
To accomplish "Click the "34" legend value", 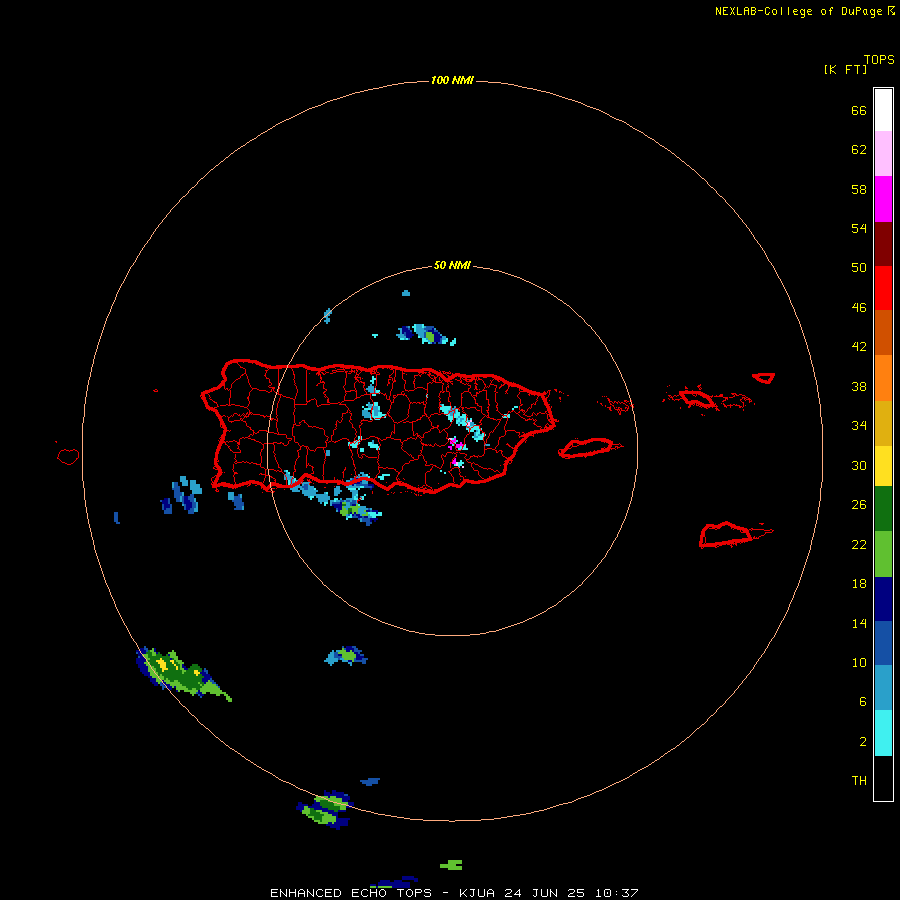I will tap(859, 426).
